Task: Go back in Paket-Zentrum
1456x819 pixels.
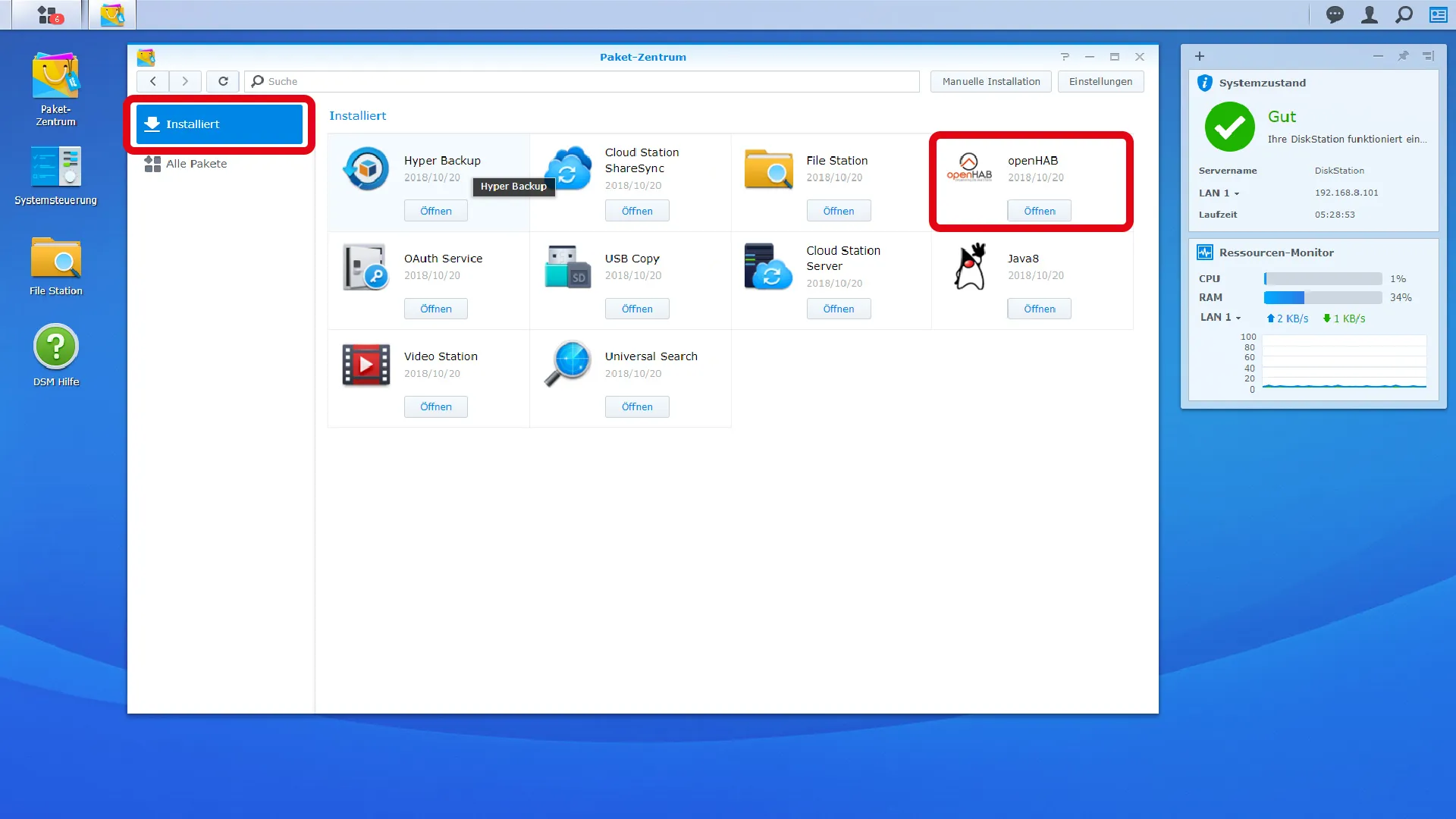Action: (x=153, y=81)
